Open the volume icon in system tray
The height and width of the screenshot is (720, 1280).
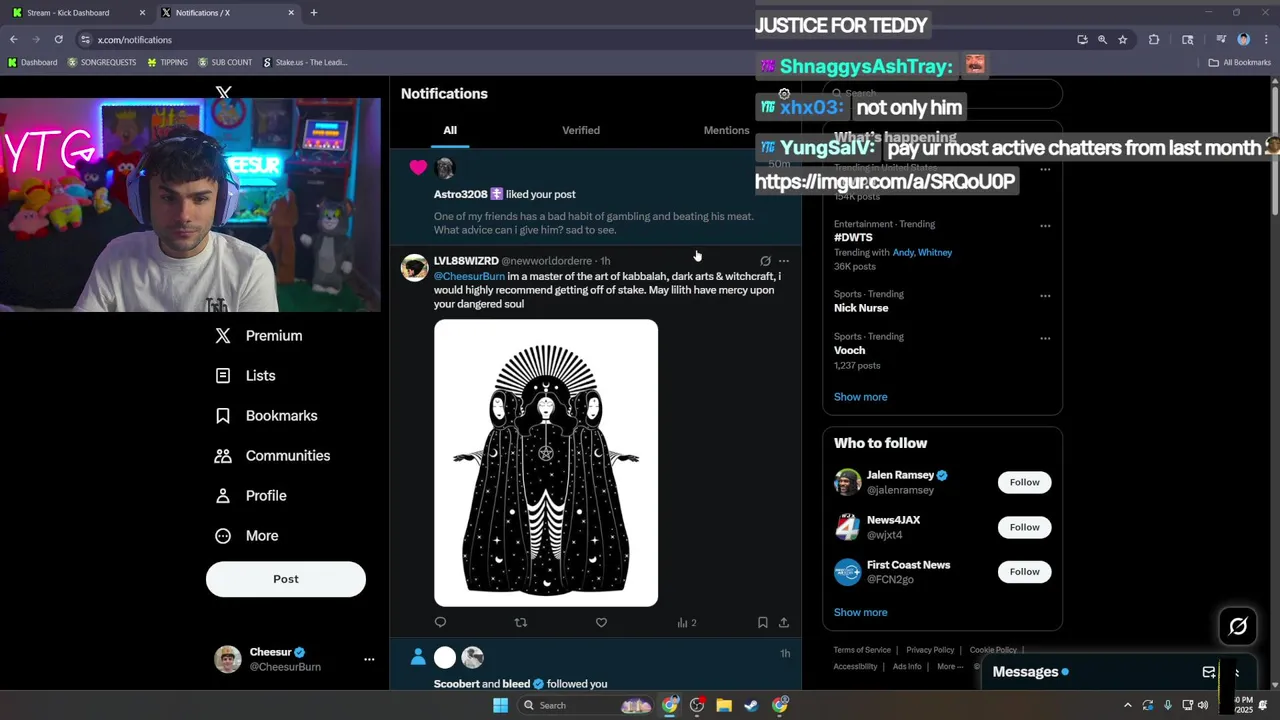(1202, 705)
